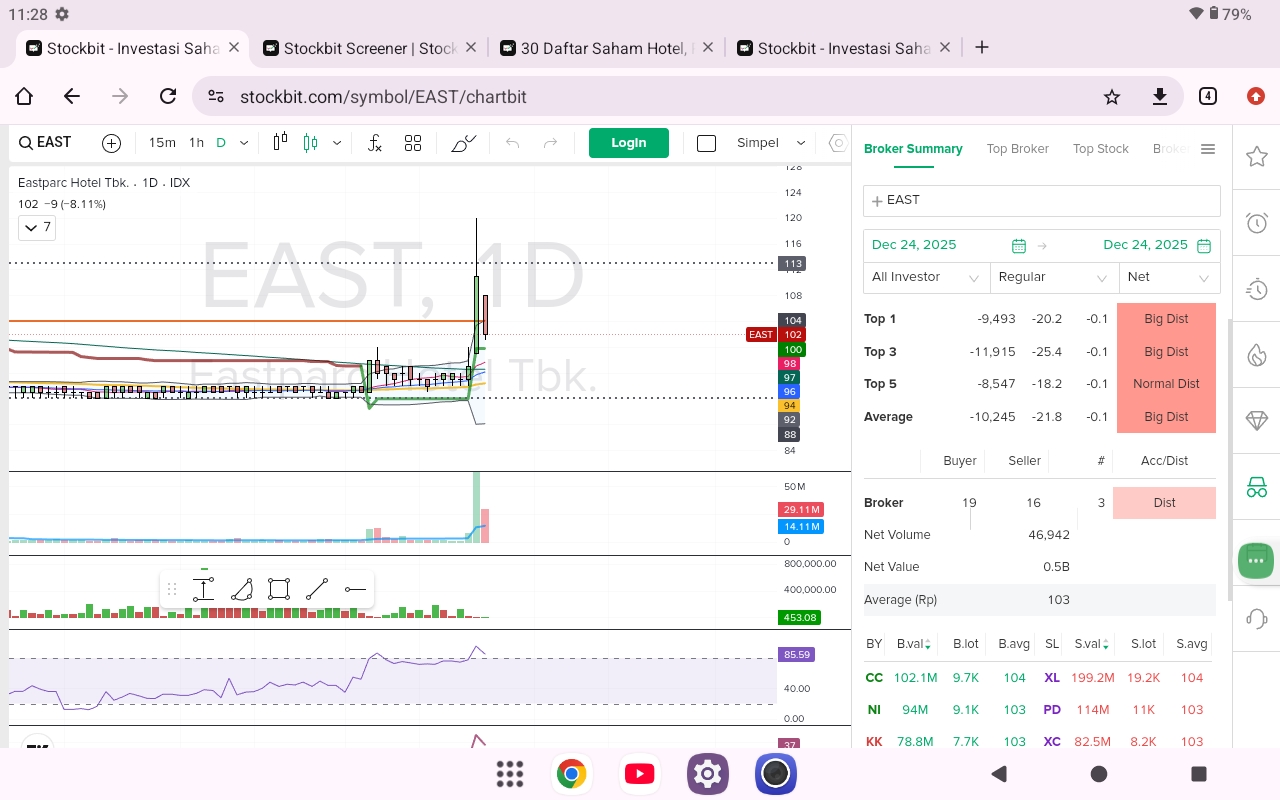Click the green Login button

pos(628,143)
